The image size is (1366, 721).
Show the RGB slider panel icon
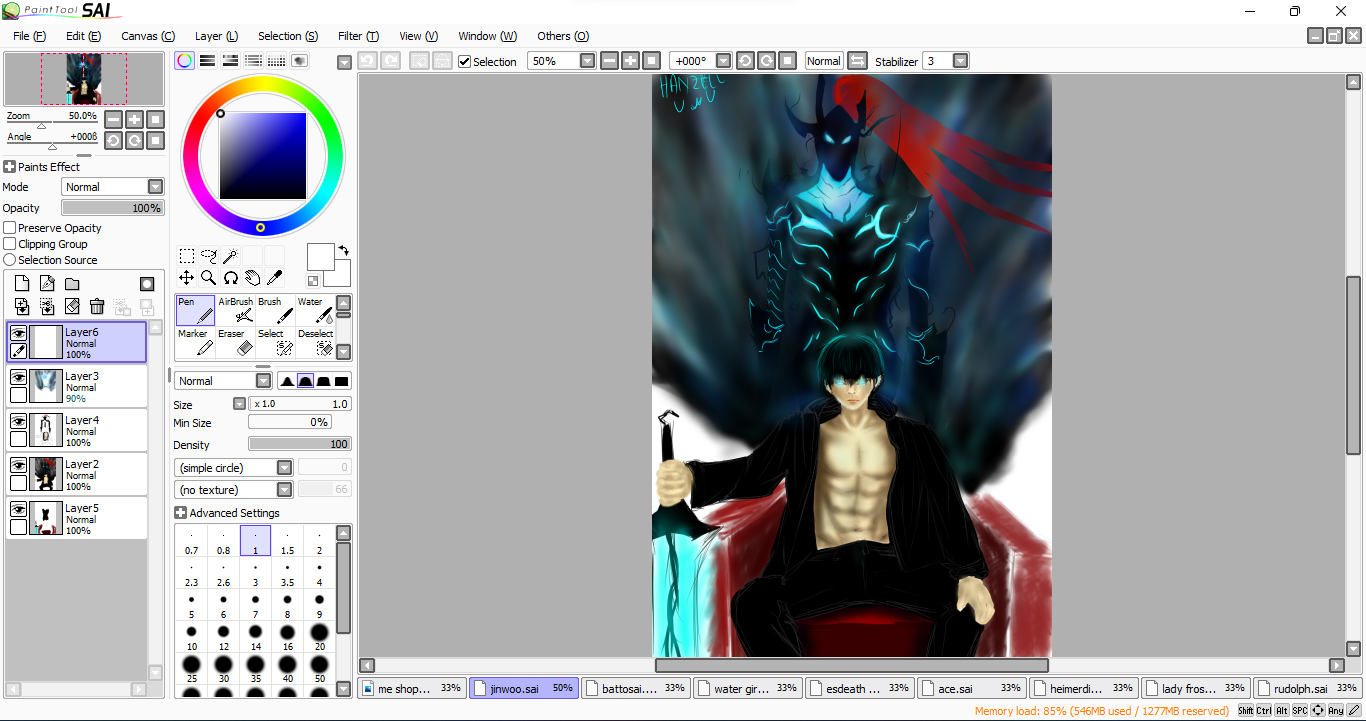point(207,61)
